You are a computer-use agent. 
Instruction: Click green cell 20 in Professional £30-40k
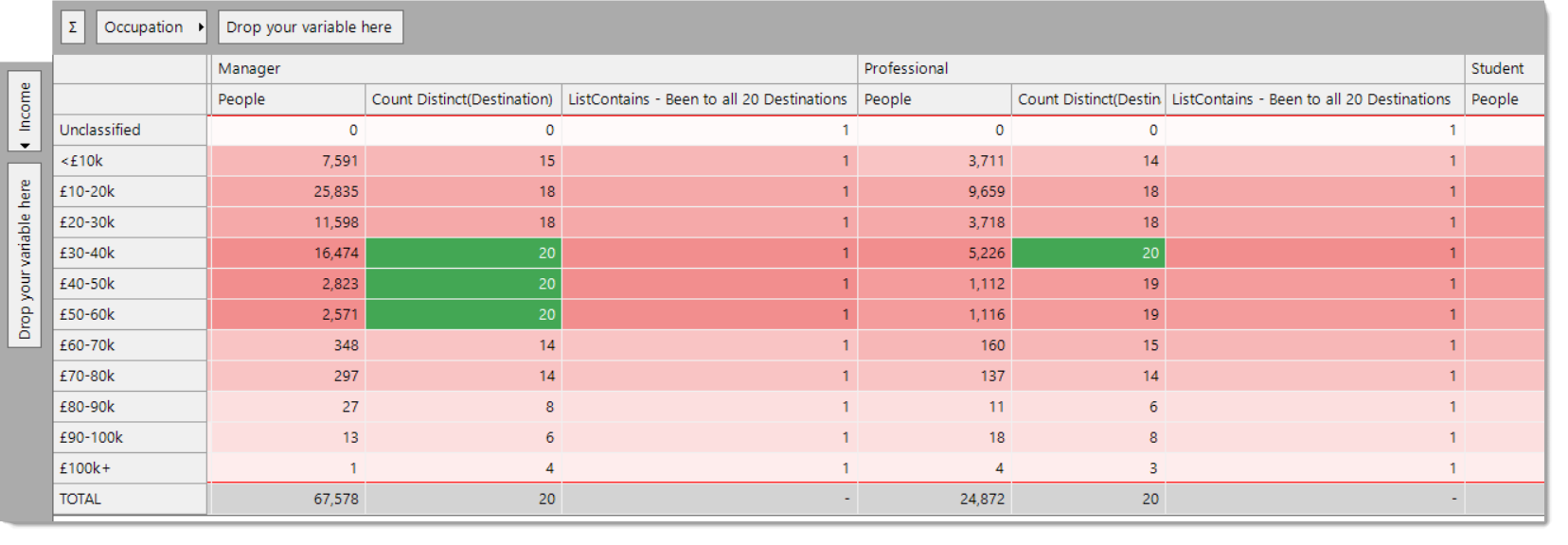[1088, 254]
